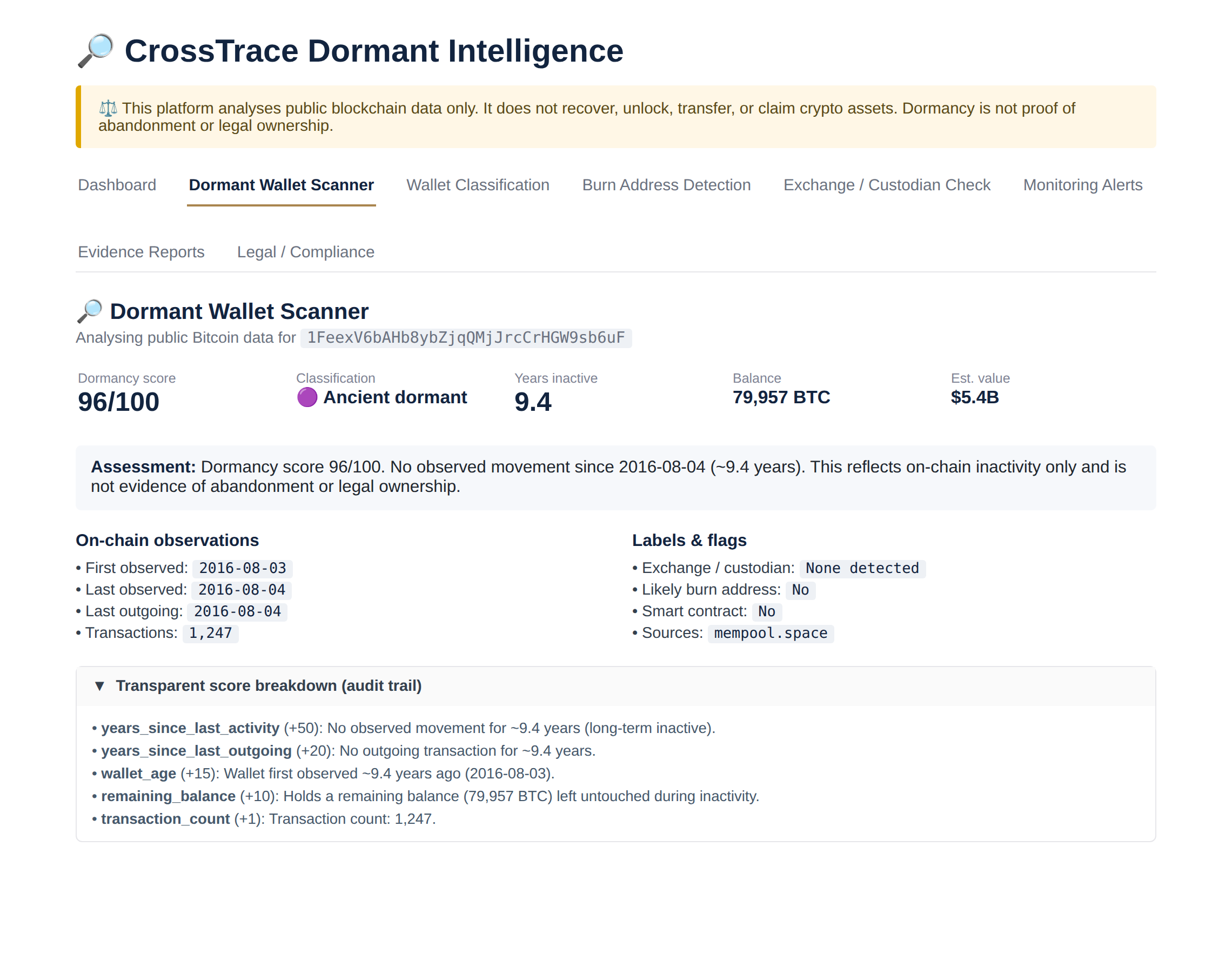Click the CrossTrace Dormant Intelligence title
Image resolution: width=1232 pixels, height=973 pixels.
(374, 51)
